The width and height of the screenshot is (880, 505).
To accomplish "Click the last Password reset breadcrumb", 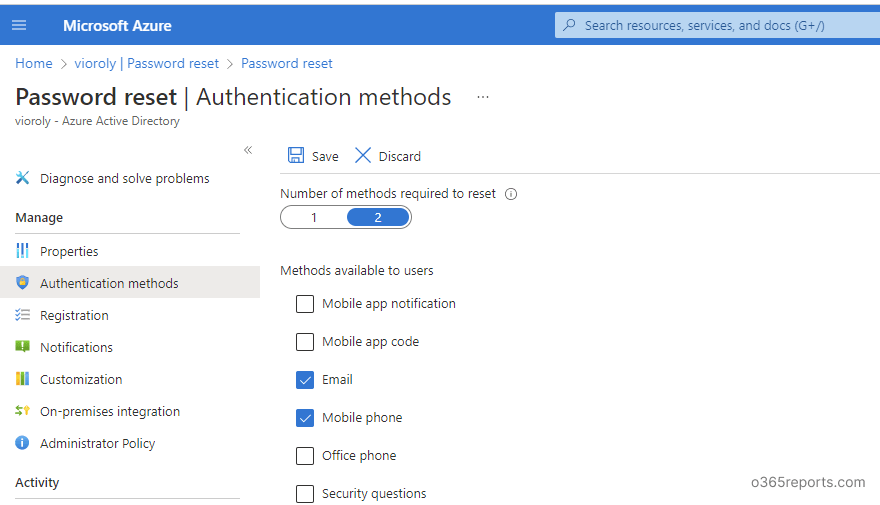I will (x=287, y=63).
